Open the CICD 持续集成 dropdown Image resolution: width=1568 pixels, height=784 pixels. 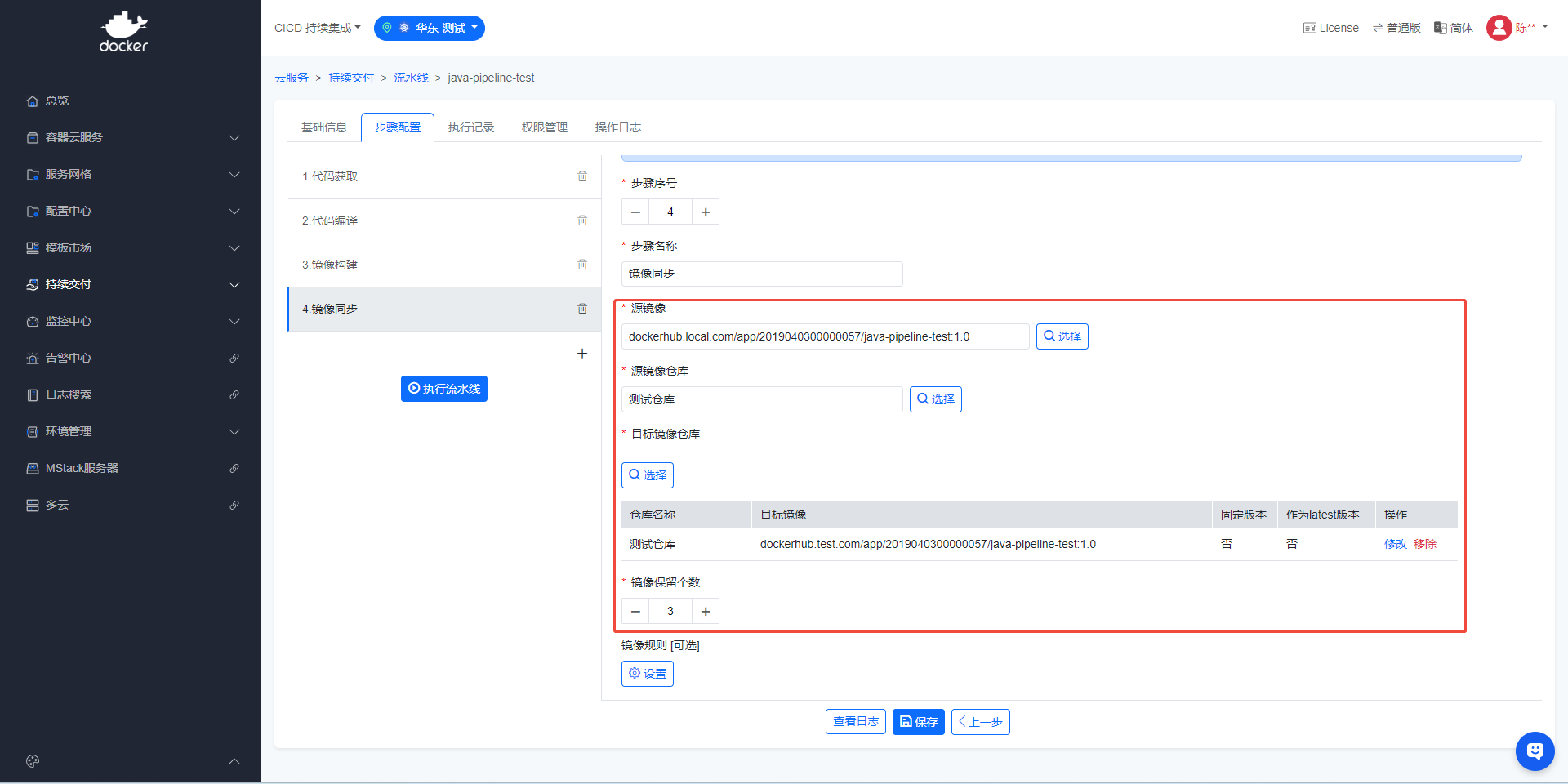coord(317,28)
